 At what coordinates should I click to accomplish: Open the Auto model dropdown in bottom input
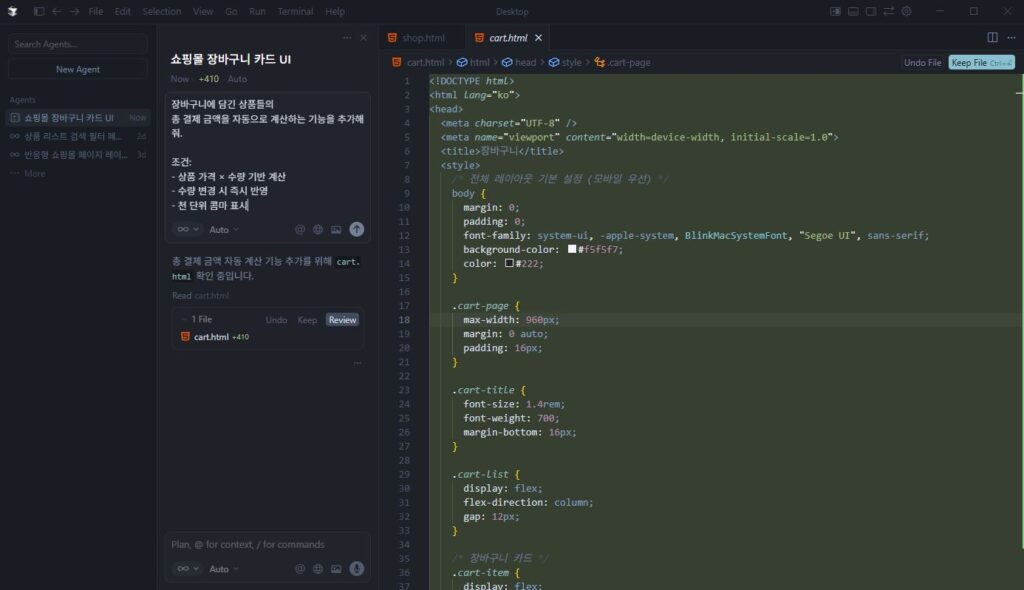click(x=223, y=569)
